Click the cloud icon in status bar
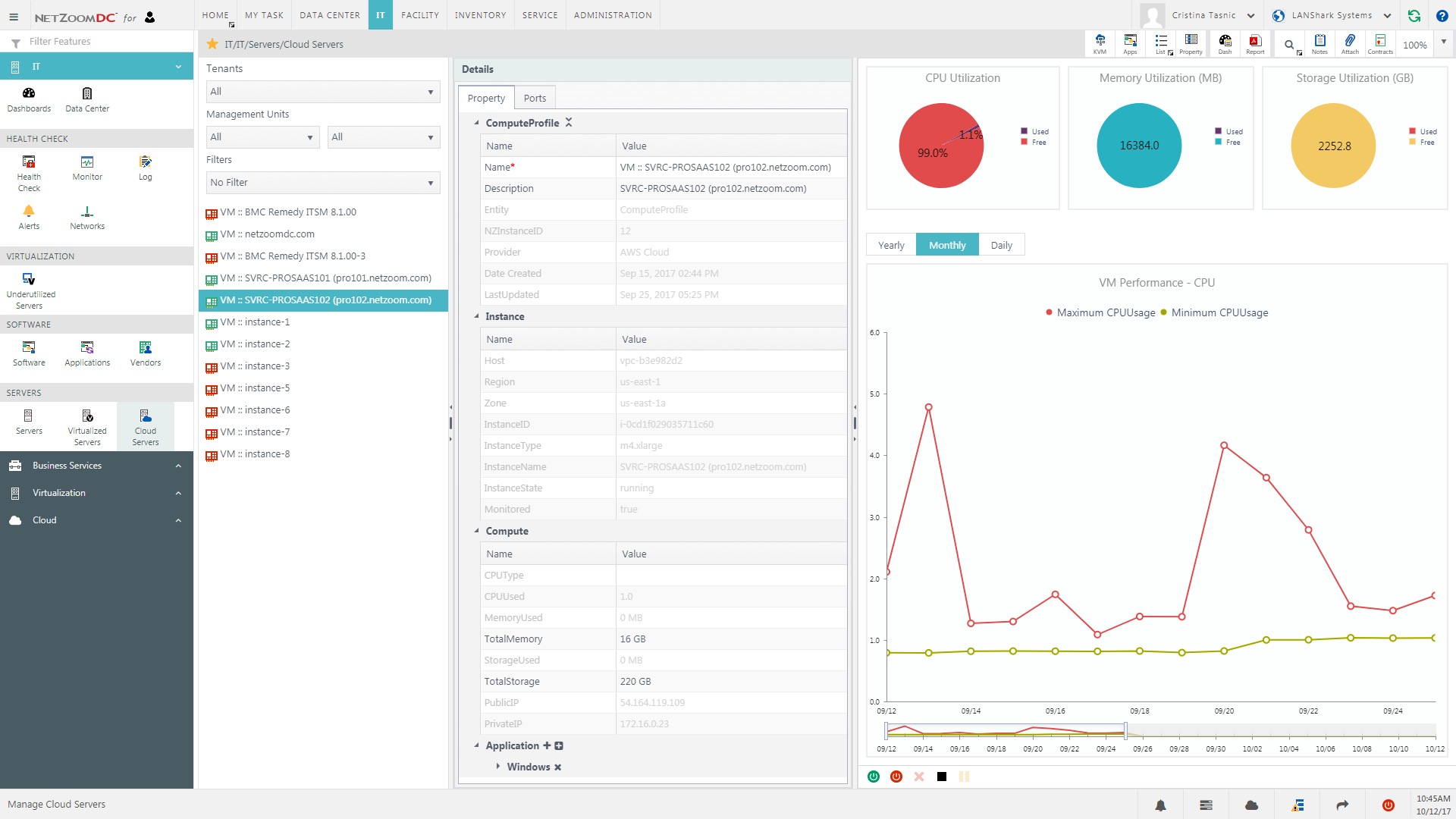Image resolution: width=1456 pixels, height=819 pixels. pos(1252,805)
